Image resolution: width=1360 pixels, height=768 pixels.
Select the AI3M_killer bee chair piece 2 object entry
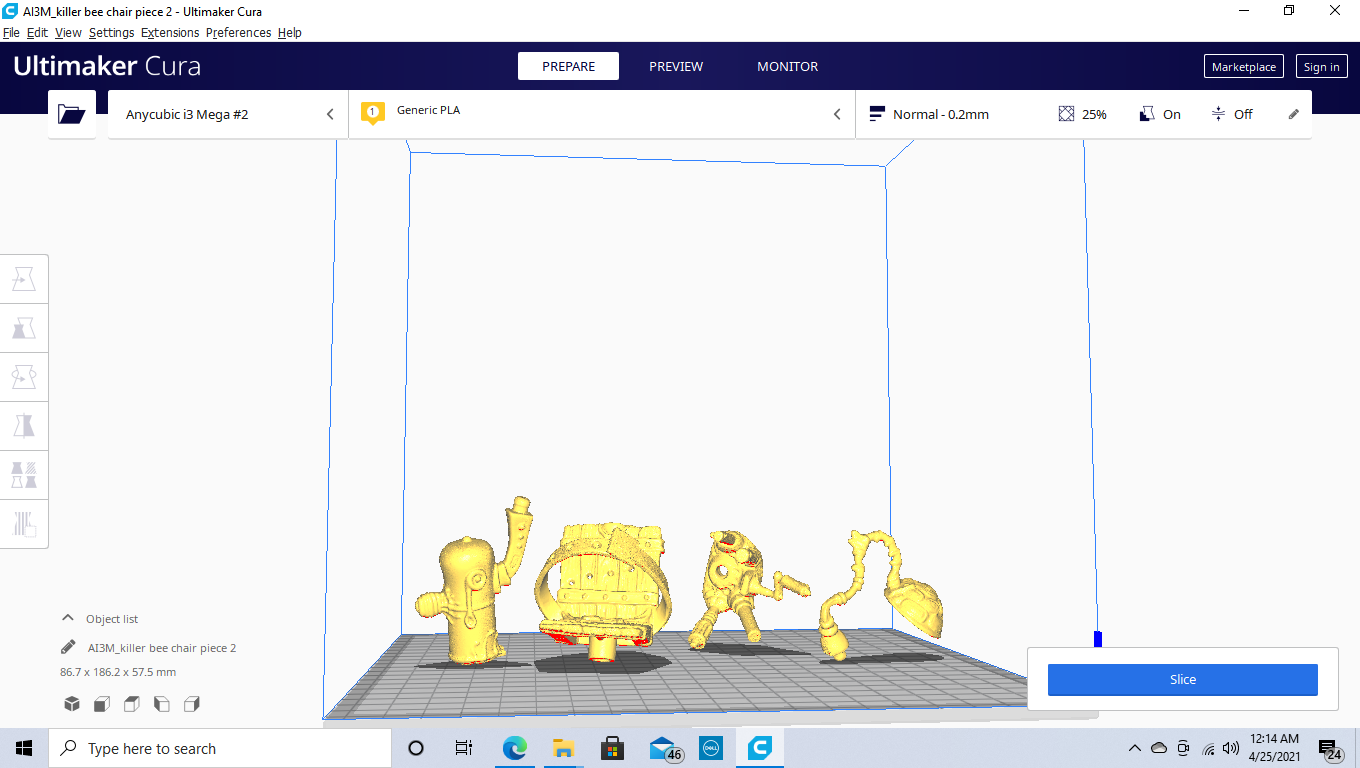click(x=162, y=648)
